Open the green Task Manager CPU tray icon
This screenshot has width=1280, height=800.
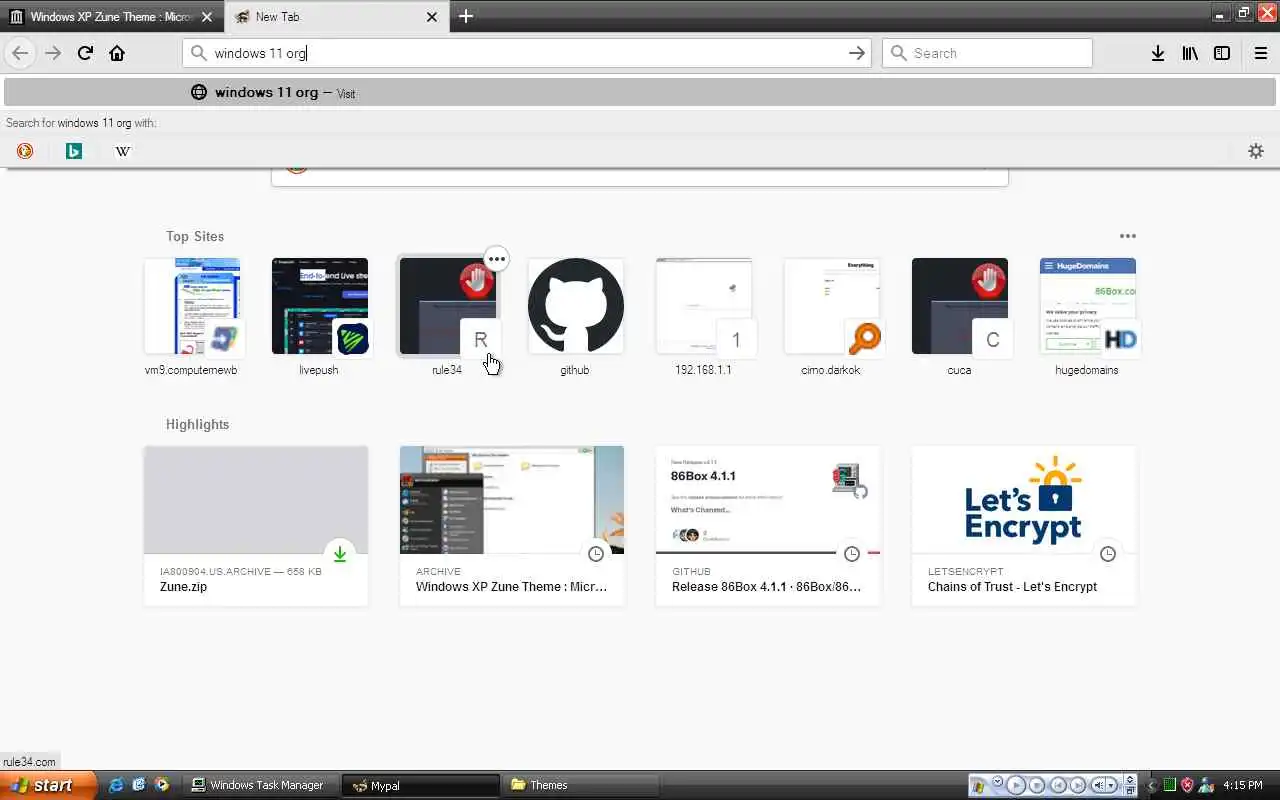[x=1169, y=785]
